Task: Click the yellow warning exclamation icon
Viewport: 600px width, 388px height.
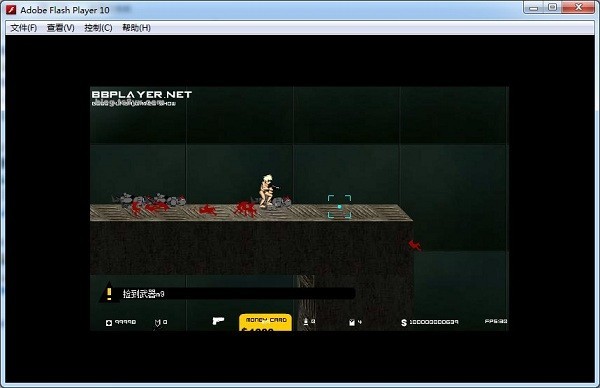Action: tap(109, 294)
